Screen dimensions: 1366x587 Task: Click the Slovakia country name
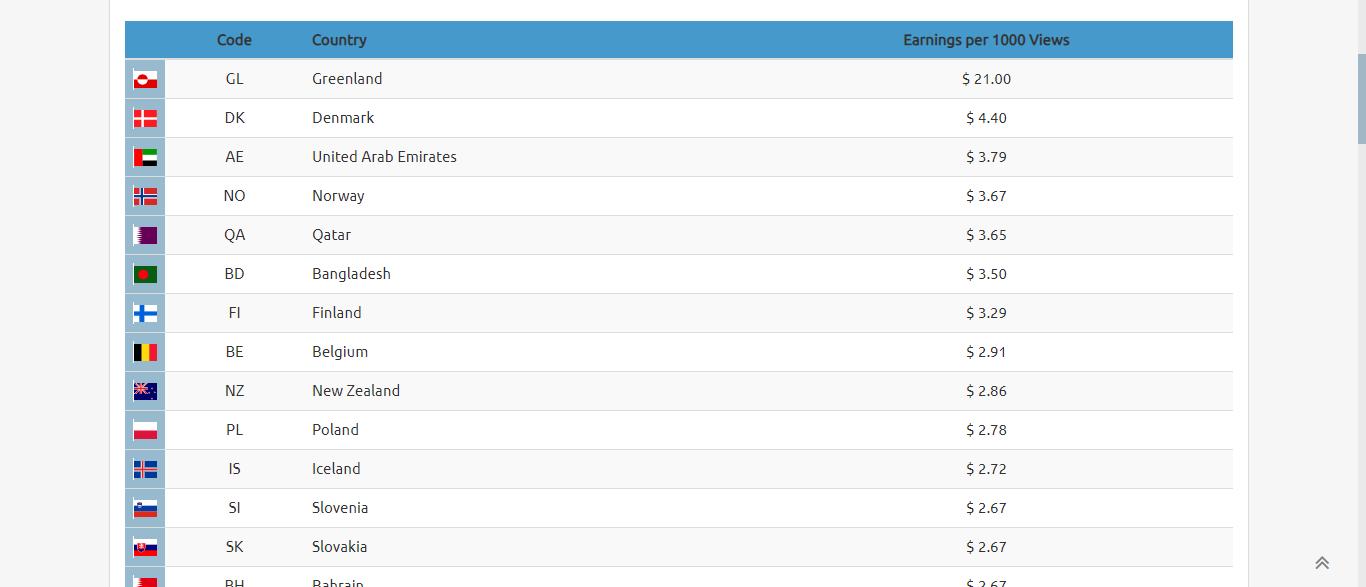[339, 547]
